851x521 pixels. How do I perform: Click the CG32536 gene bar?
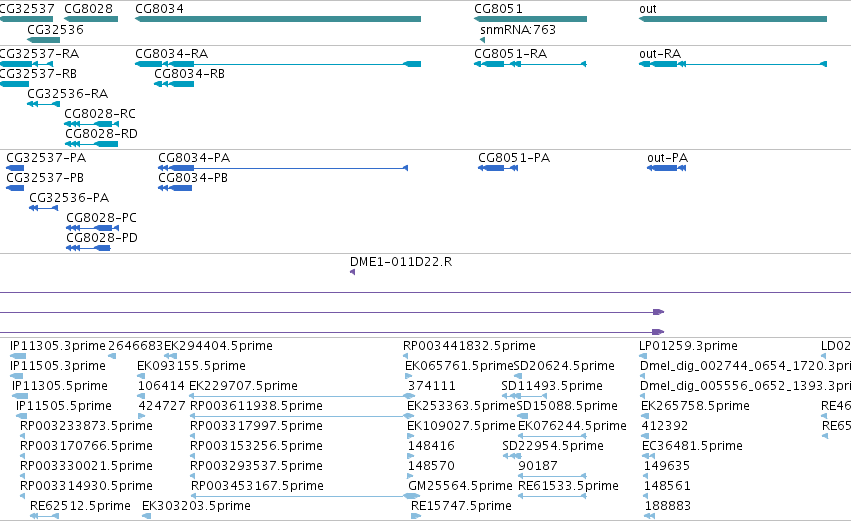(x=43, y=40)
